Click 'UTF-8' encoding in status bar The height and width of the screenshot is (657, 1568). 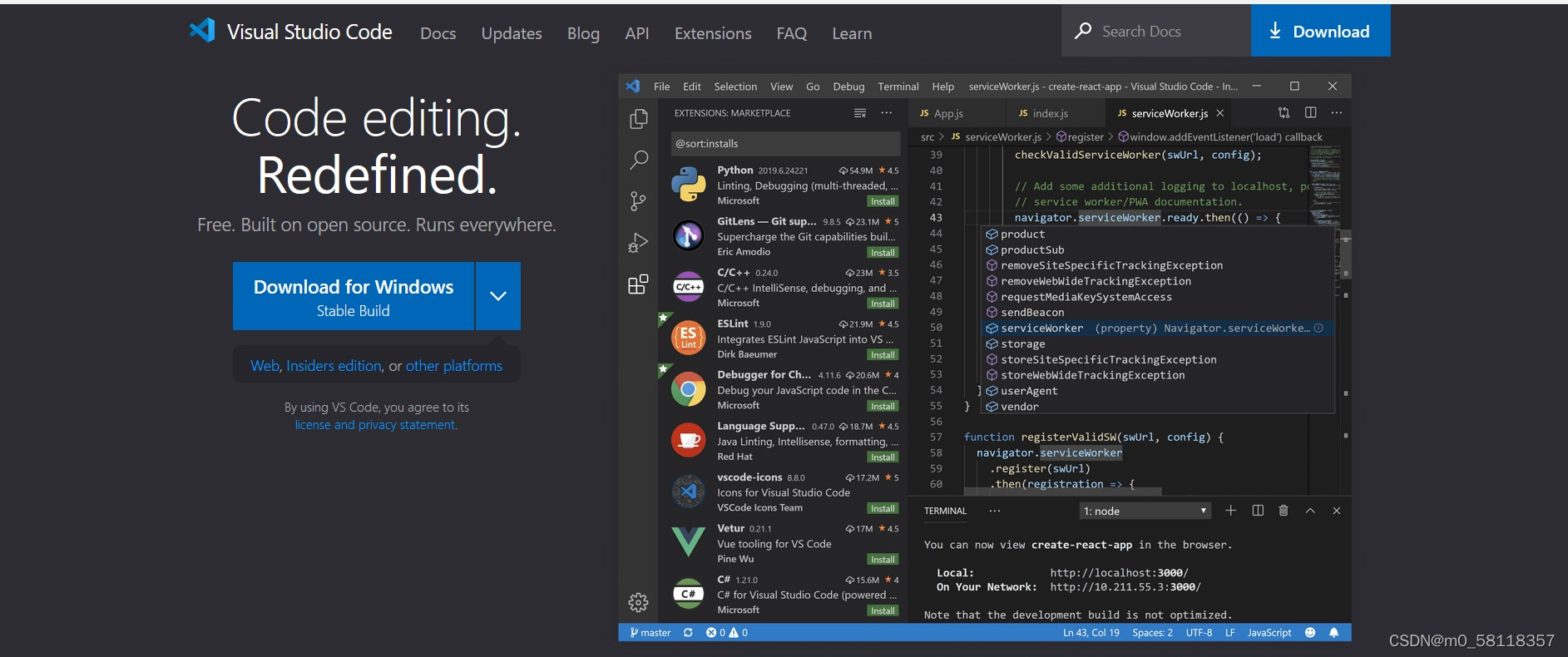point(1199,633)
